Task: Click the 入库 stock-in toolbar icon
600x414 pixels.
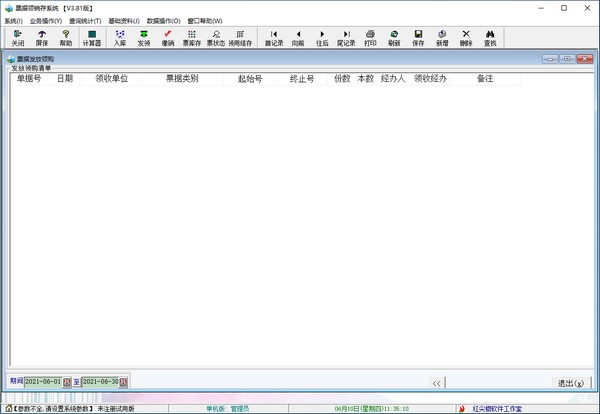Action: click(x=120, y=38)
